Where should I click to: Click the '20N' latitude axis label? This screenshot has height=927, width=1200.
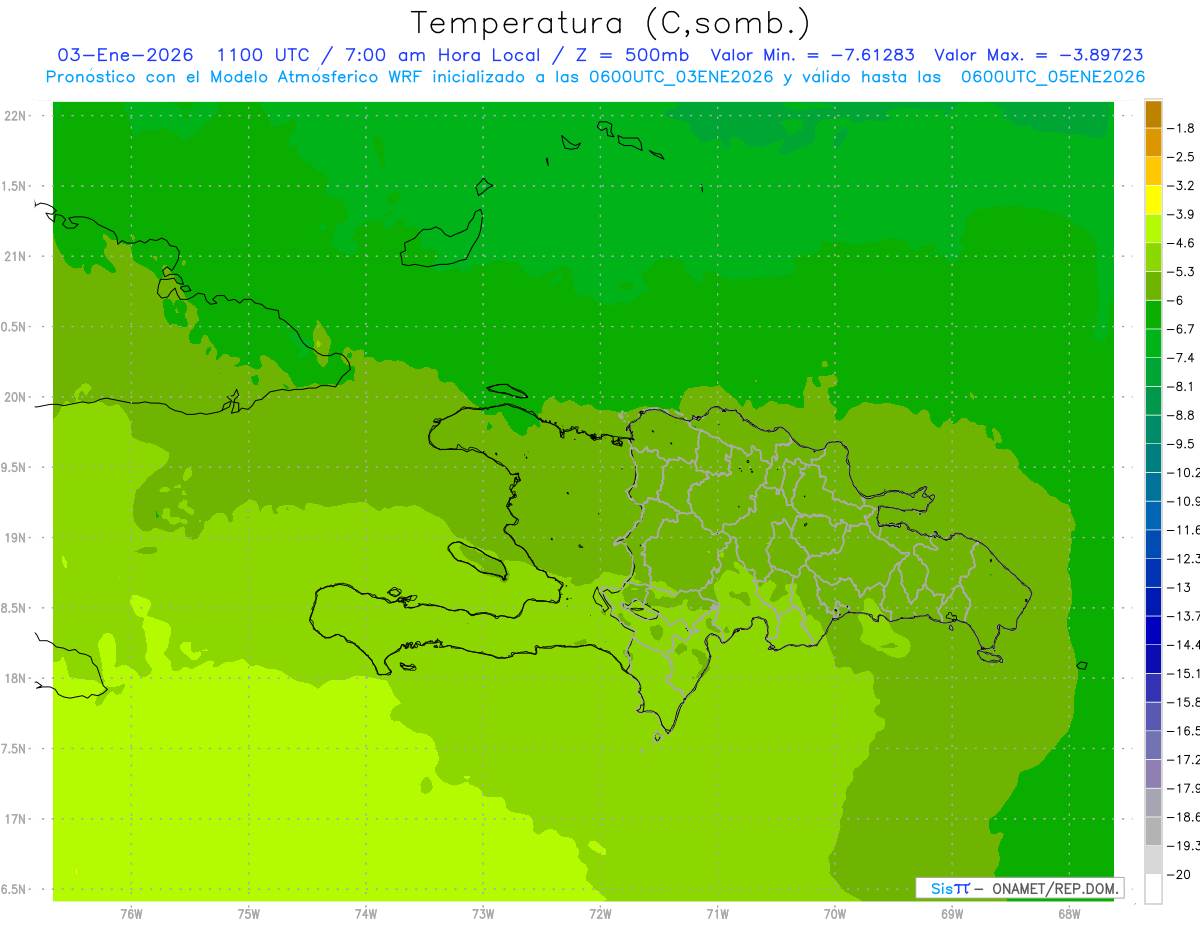click(x=16, y=398)
